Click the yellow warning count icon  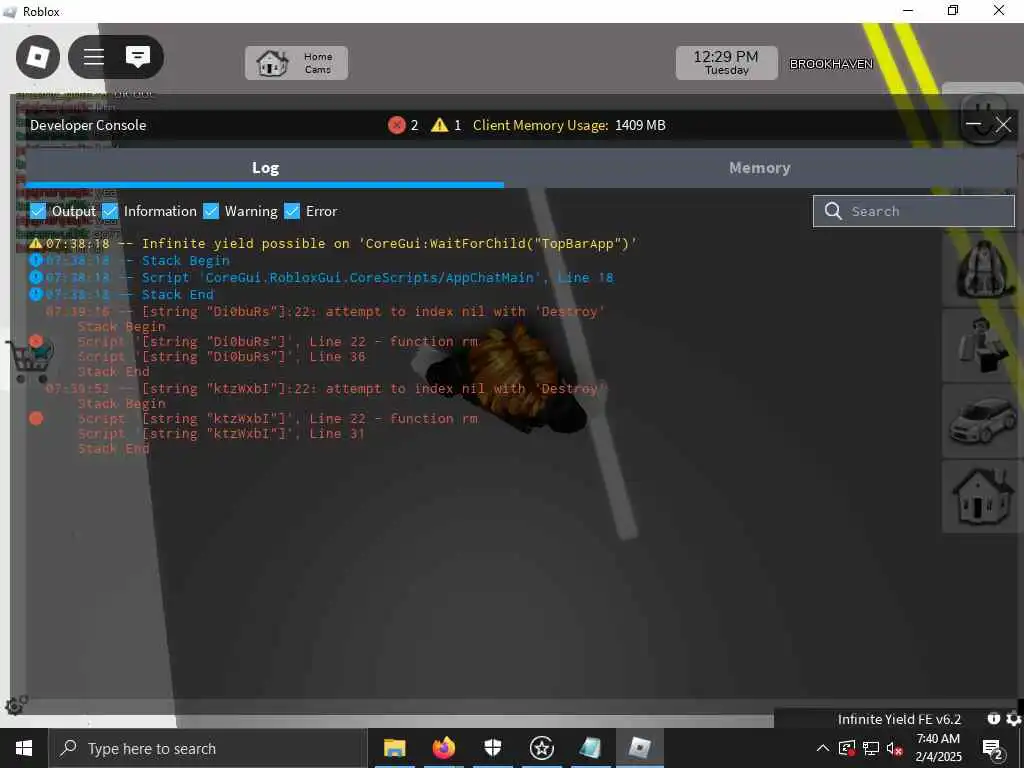tap(440, 125)
